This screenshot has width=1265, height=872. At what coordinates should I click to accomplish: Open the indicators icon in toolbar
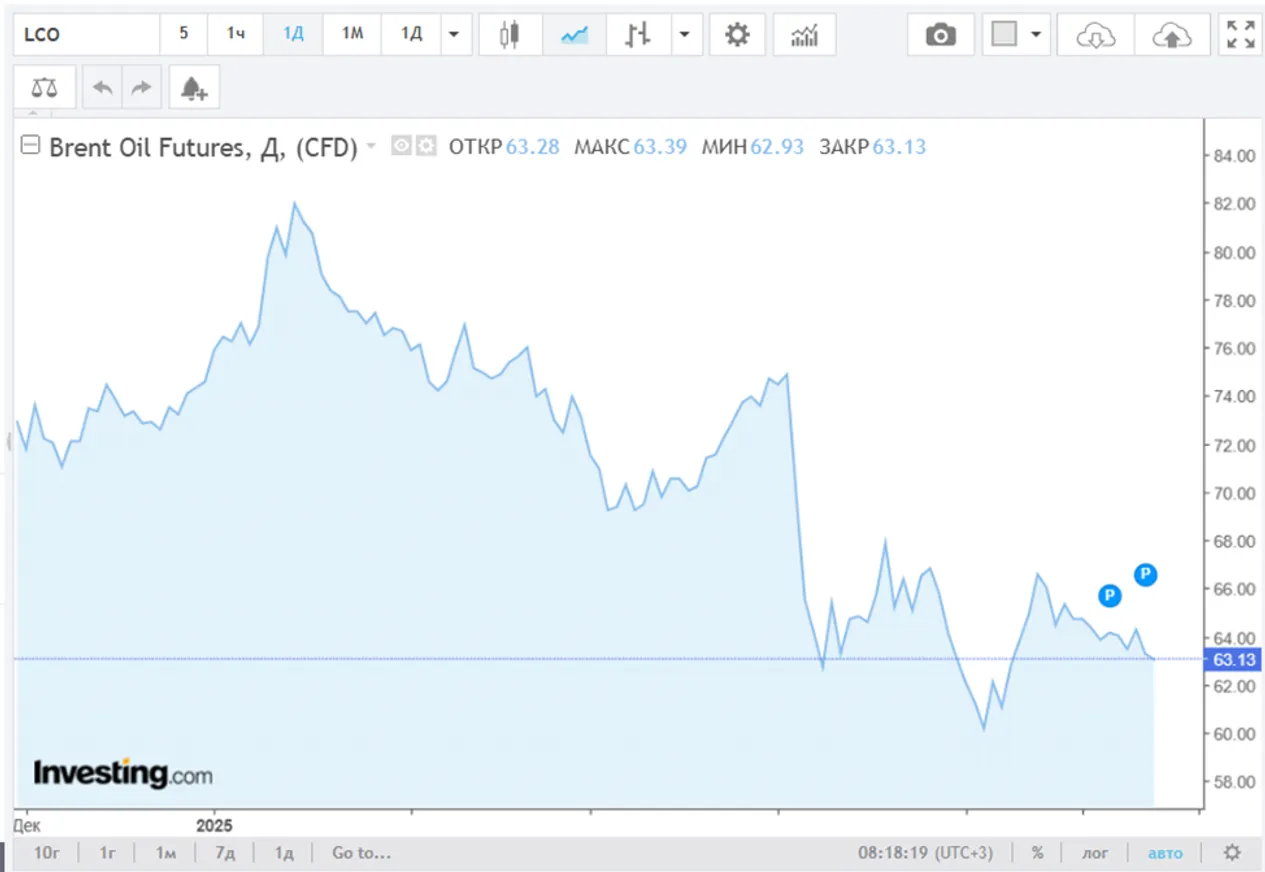point(803,35)
